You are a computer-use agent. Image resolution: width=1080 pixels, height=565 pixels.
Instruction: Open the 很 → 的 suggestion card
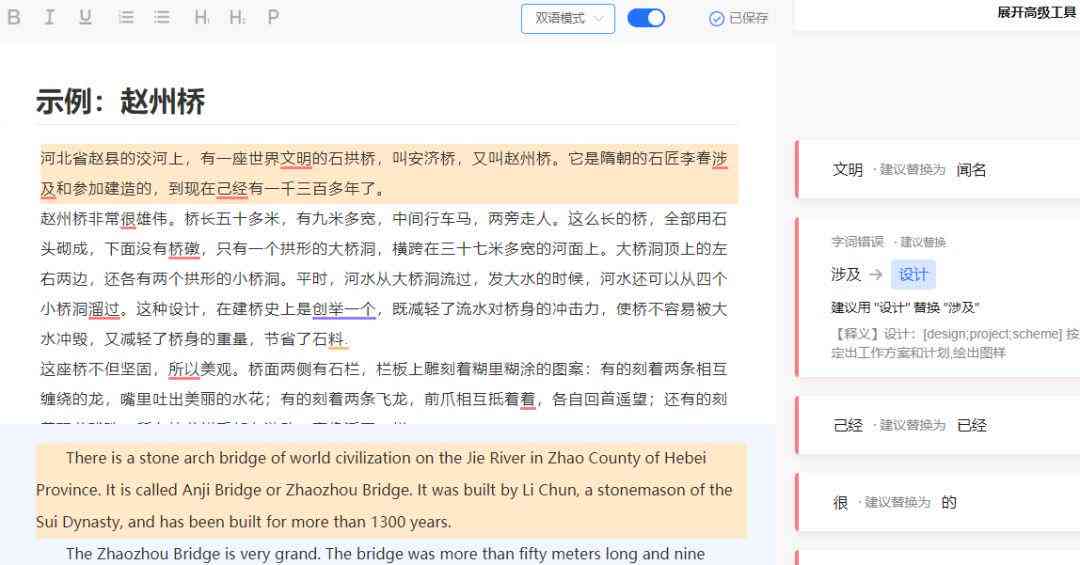click(937, 502)
